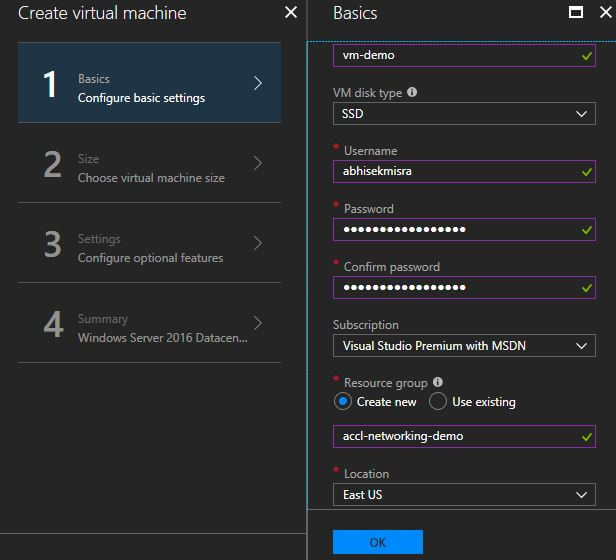Close the Basics blade
The width and height of the screenshot is (616, 560).
606,12
